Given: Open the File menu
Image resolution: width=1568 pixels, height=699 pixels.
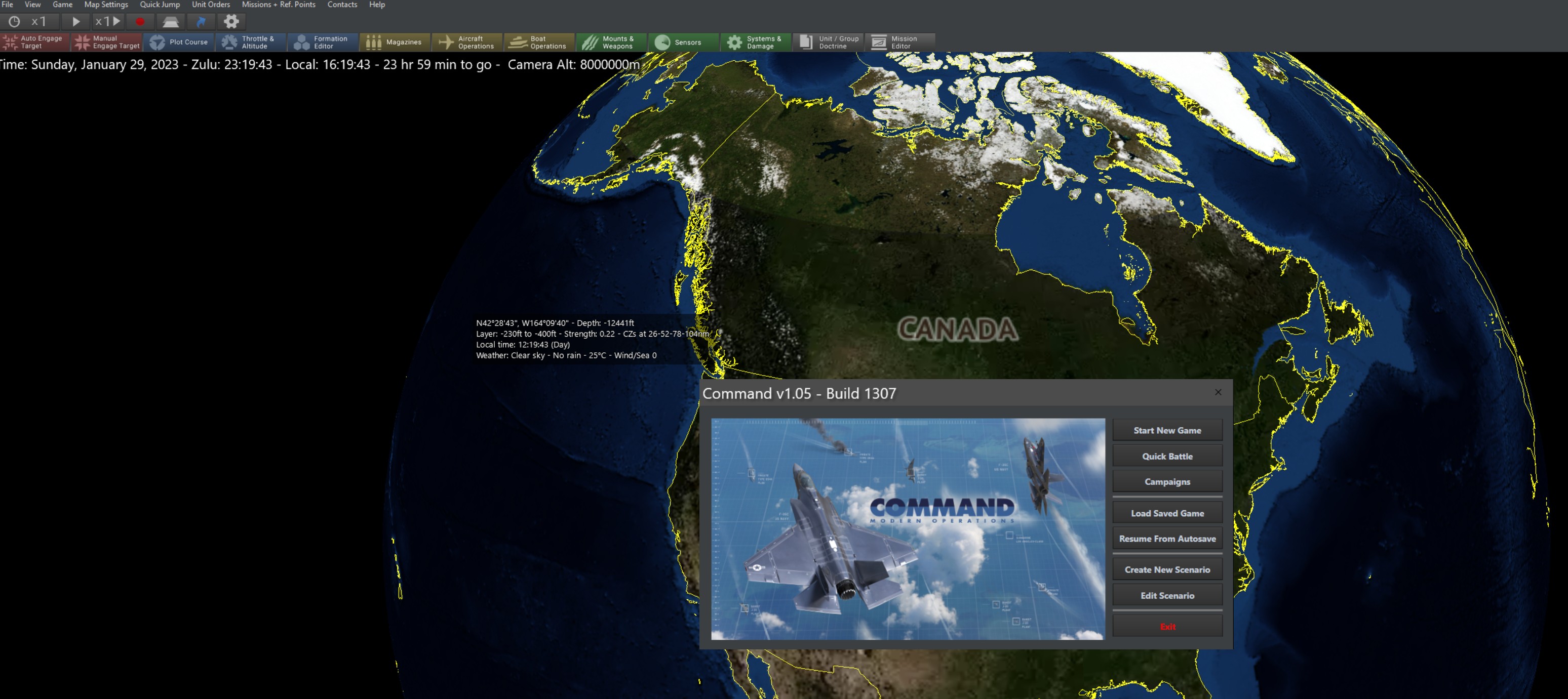Looking at the screenshot, I should pos(7,4).
